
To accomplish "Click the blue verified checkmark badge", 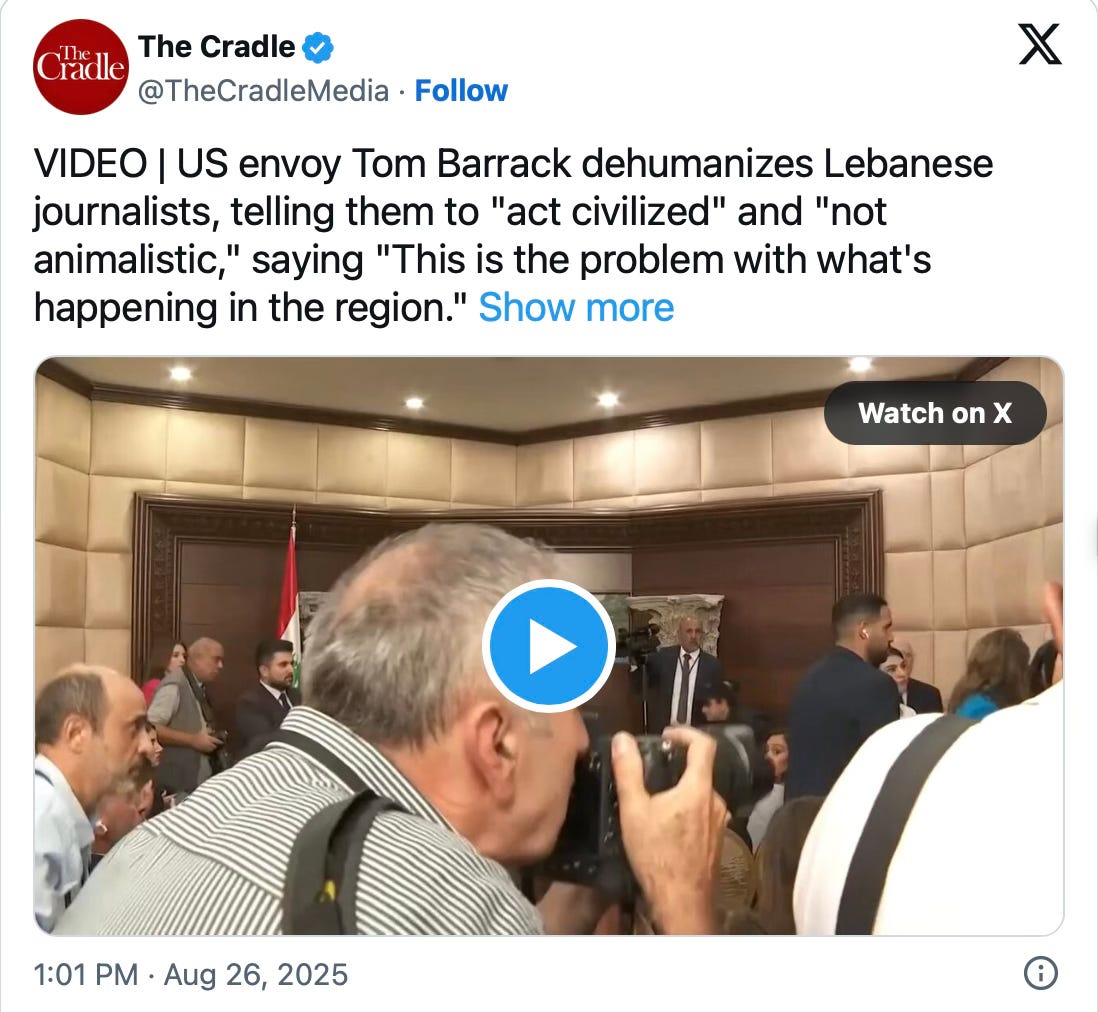I will click(318, 48).
